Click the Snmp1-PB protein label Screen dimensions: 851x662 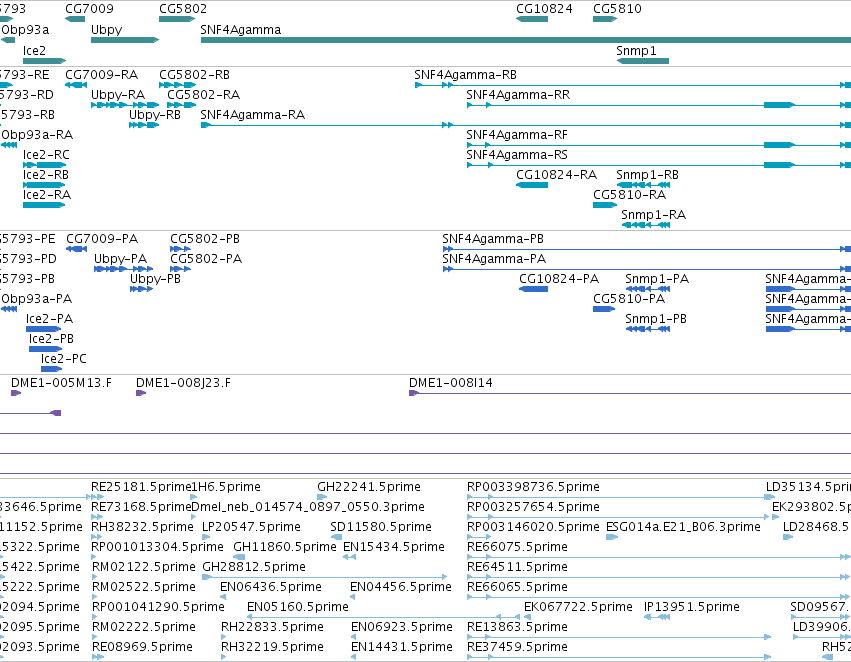656,319
